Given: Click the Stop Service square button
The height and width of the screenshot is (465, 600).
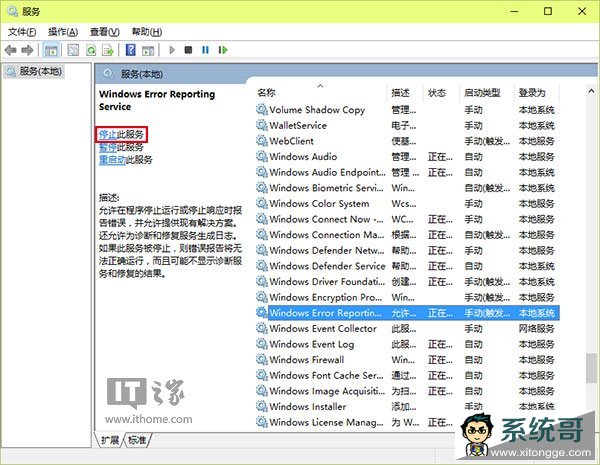Looking at the screenshot, I should click(x=188, y=50).
